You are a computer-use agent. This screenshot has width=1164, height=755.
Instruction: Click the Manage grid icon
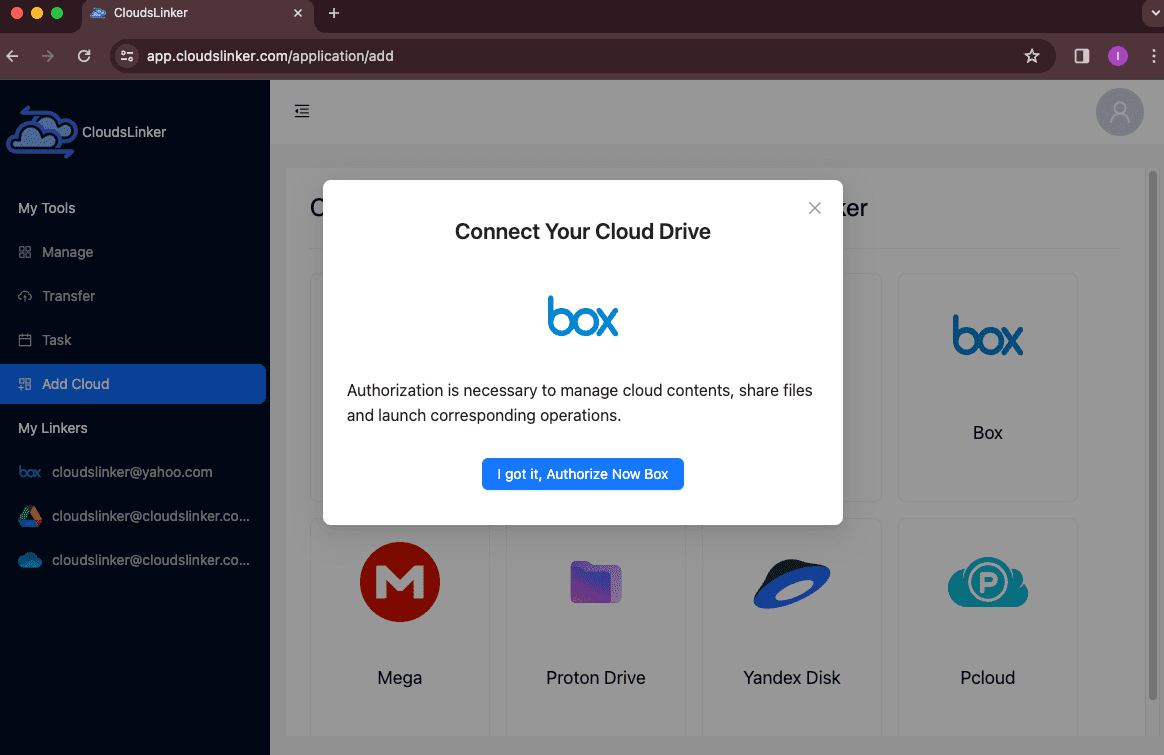point(24,252)
